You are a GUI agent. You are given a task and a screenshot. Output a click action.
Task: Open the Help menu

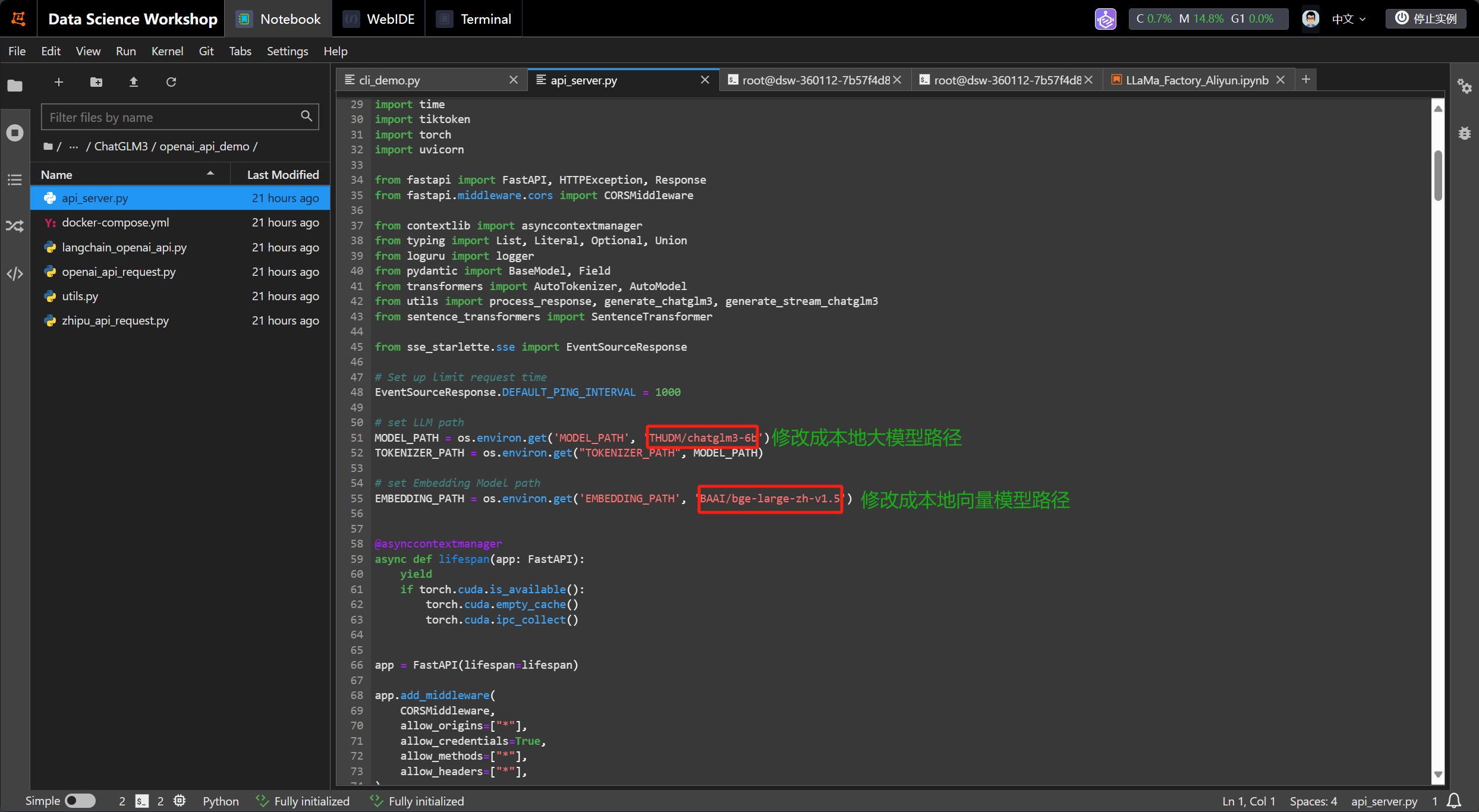[x=335, y=51]
